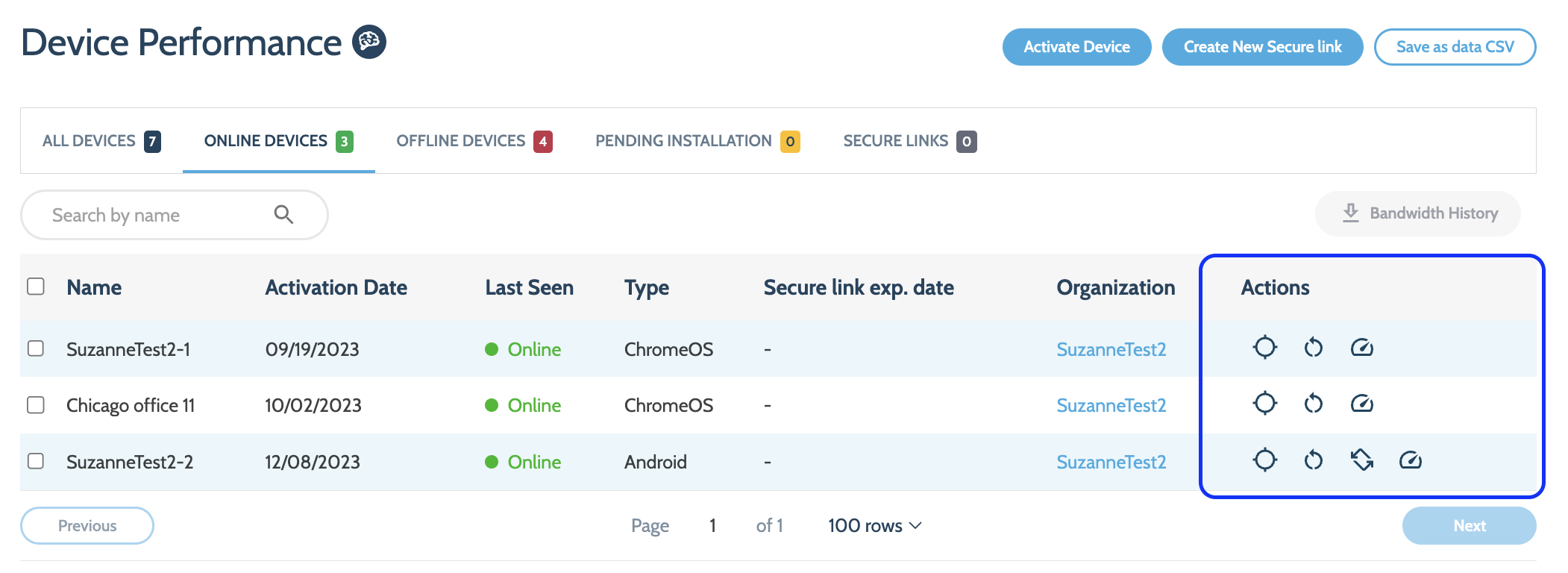Switch to the Offline Devices tab
The image size is (1568, 573).
click(474, 141)
